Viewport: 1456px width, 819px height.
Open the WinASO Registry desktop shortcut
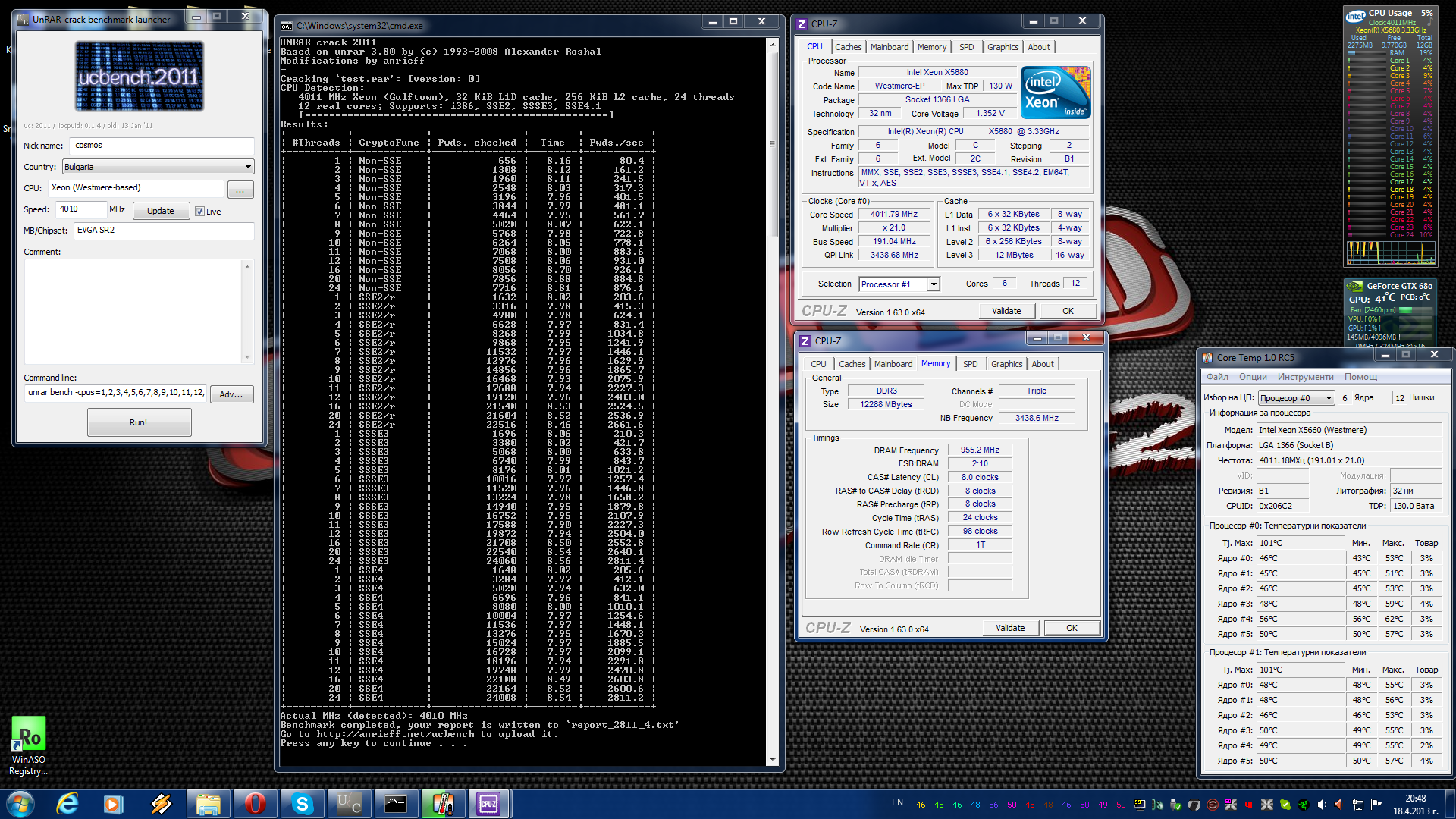tap(29, 746)
